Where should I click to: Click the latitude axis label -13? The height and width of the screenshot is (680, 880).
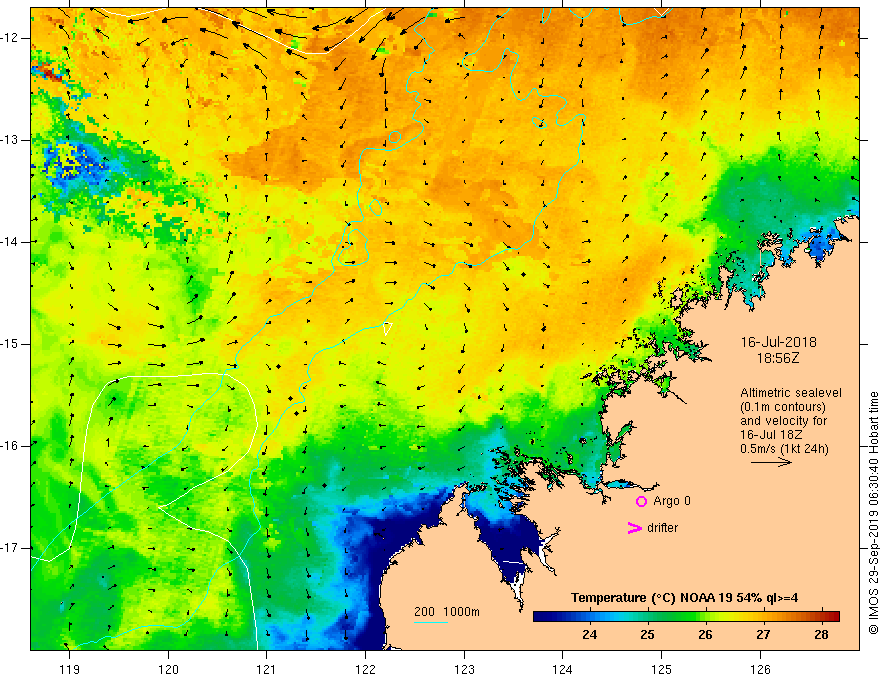click(11, 140)
